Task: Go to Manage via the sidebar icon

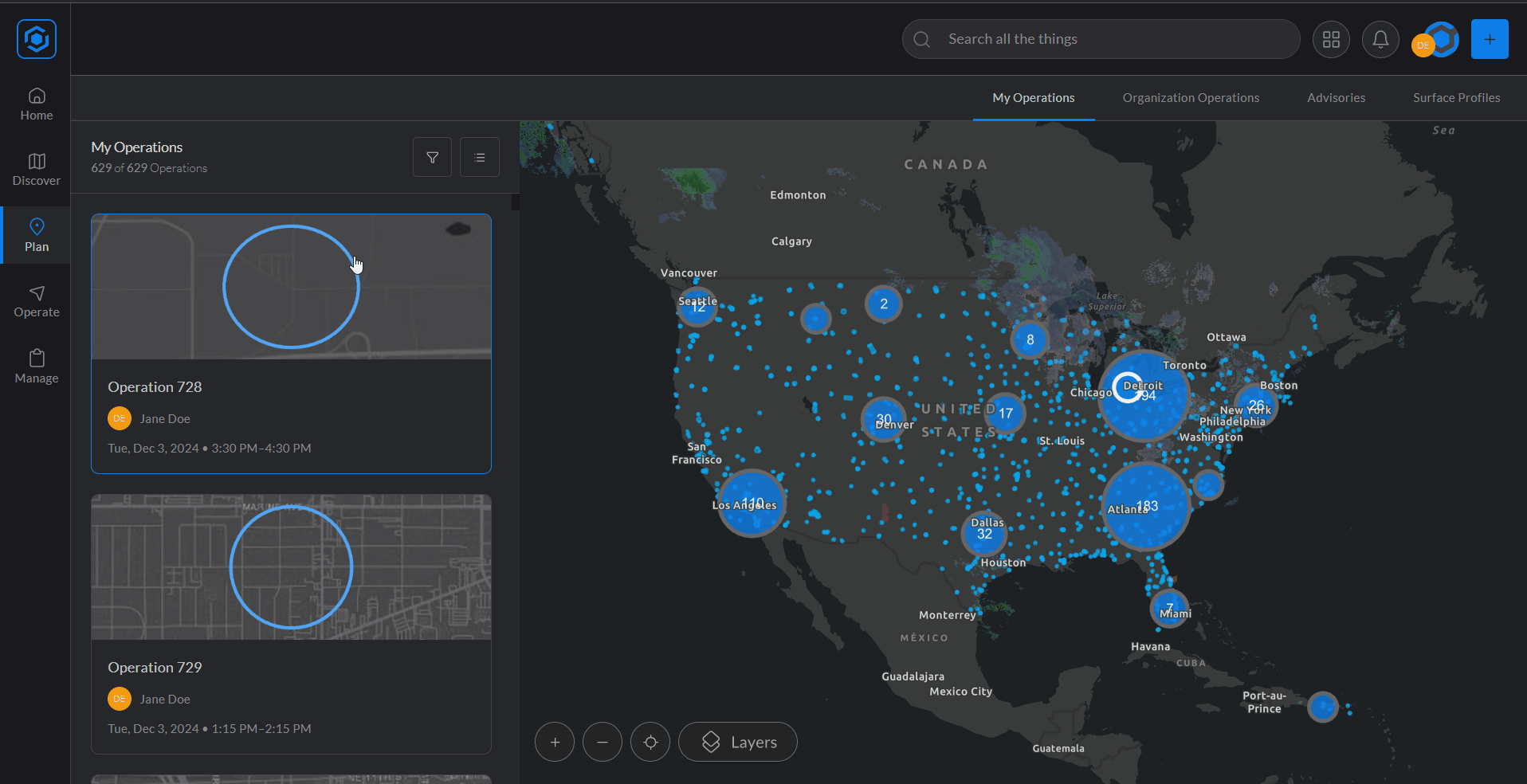Action: tap(36, 366)
